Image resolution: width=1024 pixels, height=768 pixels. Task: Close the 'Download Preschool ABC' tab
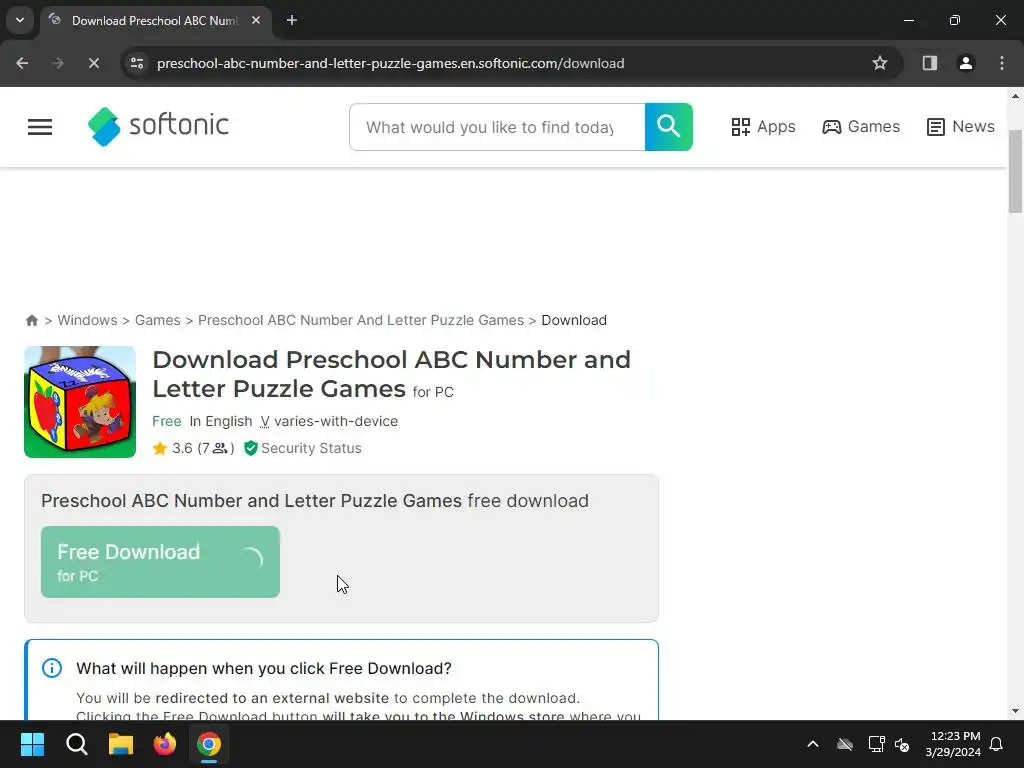tap(256, 20)
